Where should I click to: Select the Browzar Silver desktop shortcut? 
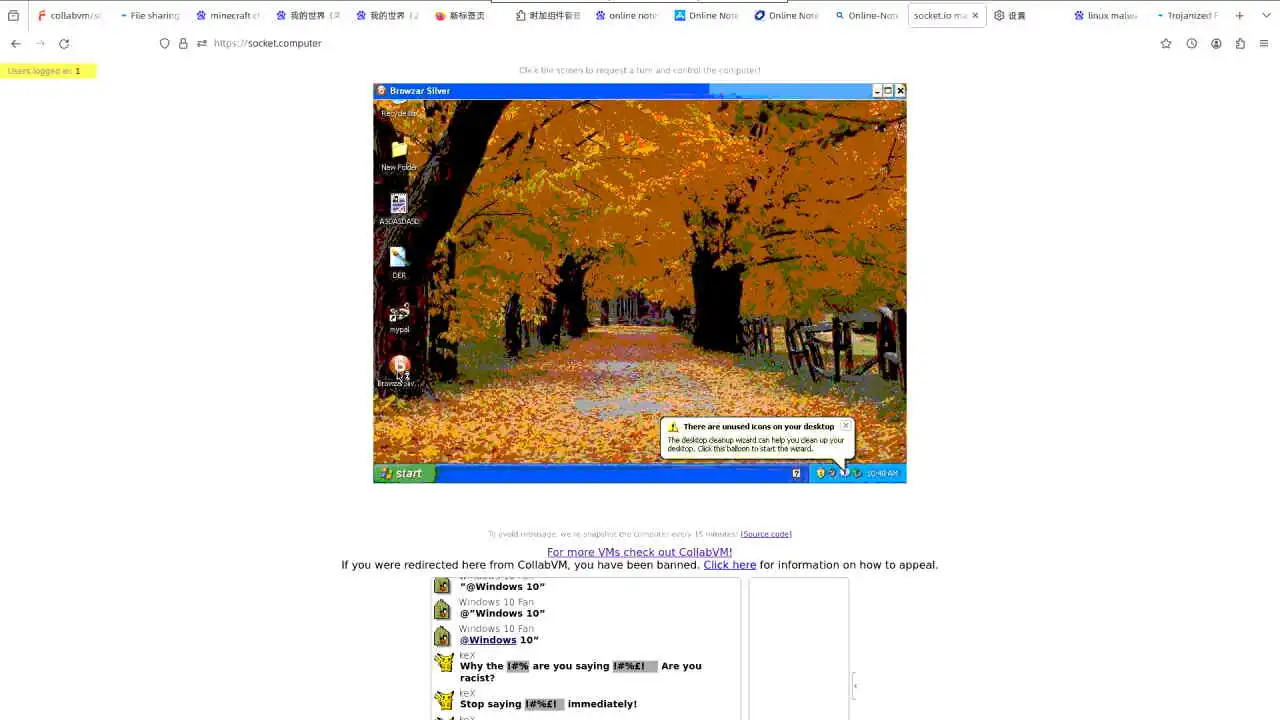click(x=399, y=371)
